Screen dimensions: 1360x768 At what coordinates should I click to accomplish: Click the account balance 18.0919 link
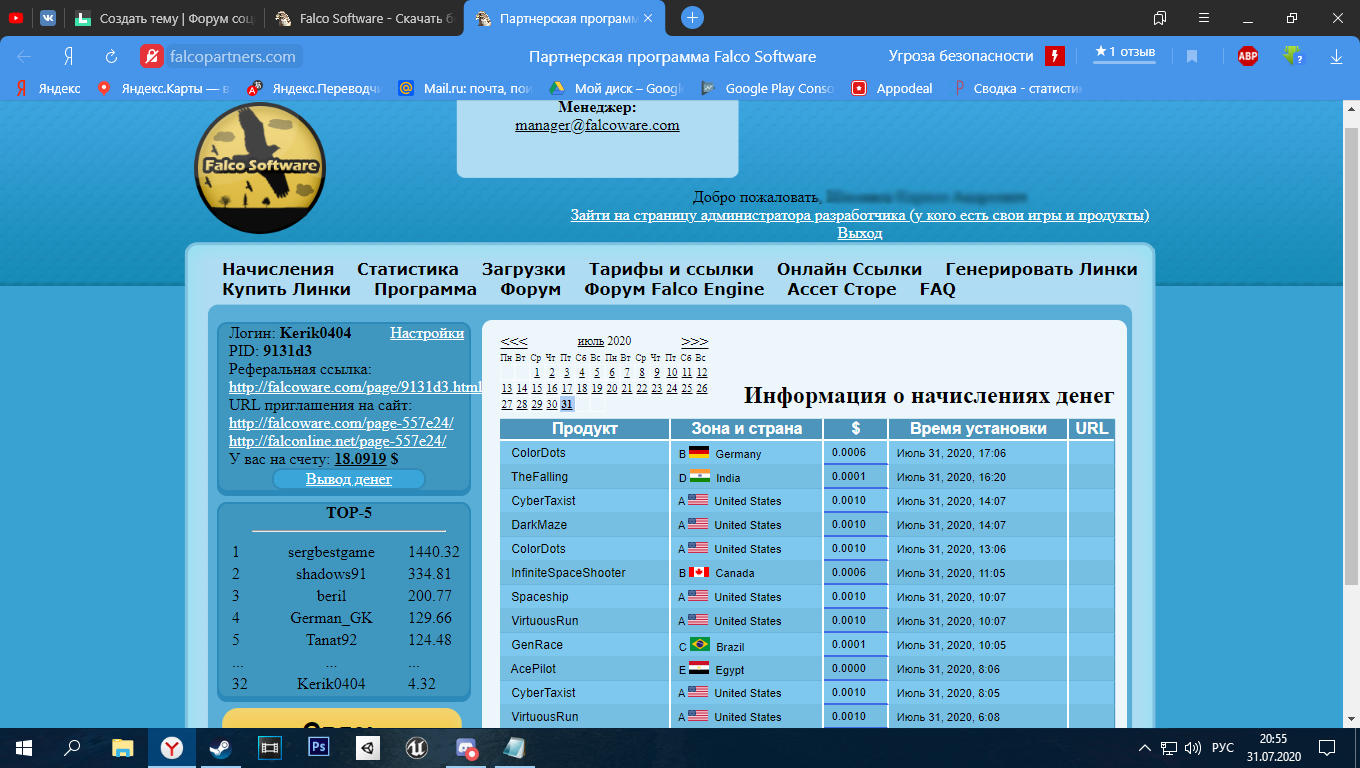click(360, 459)
